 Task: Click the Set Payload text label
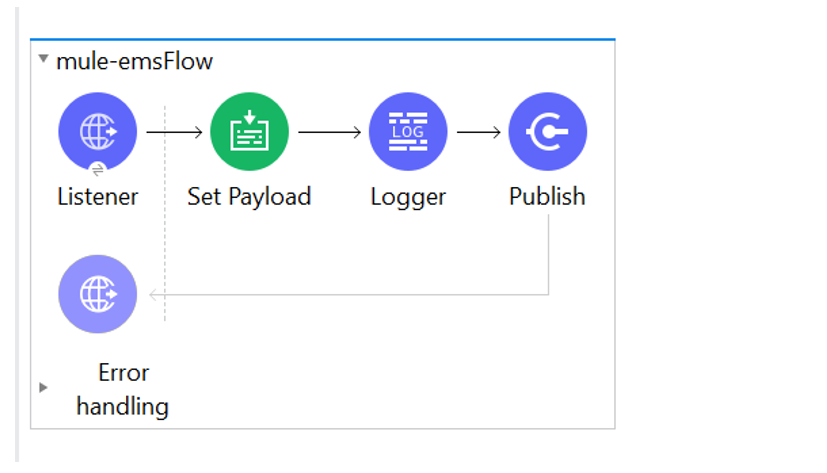[249, 197]
